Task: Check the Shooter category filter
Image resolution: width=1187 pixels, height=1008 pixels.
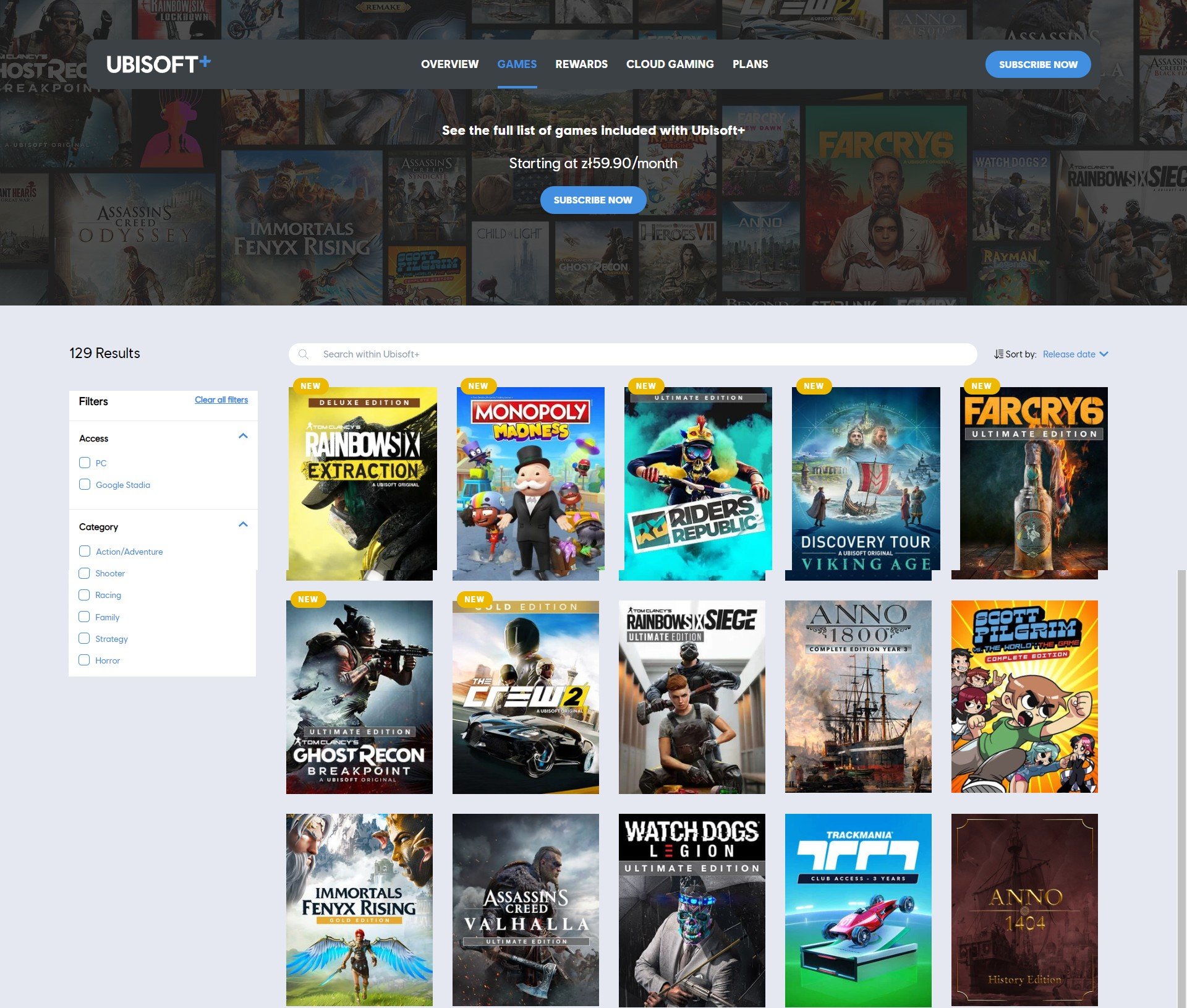Action: [x=85, y=573]
